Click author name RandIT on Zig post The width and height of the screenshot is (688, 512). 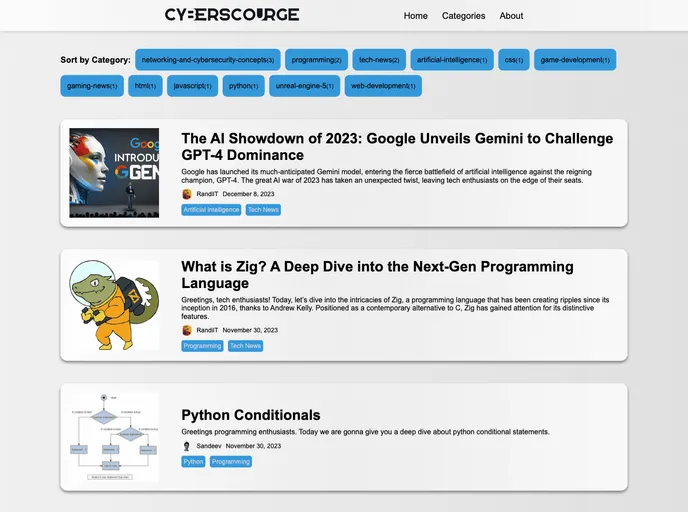coord(207,330)
